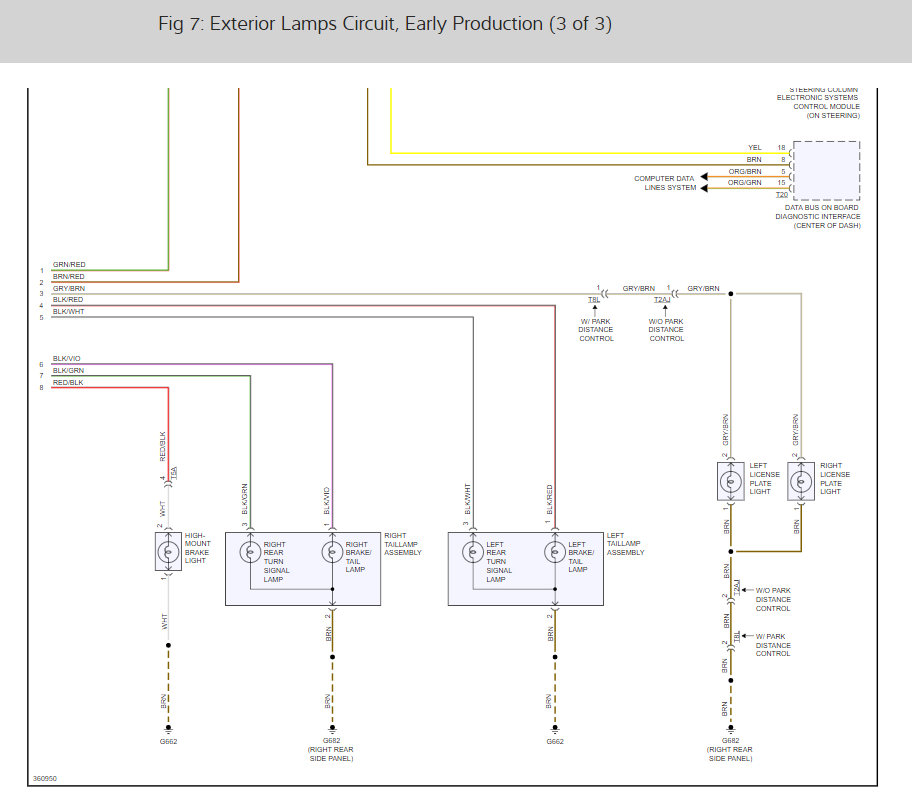The width and height of the screenshot is (912, 807).
Task: Click the 'T2AJ' connector label near GRY/BRN line
Action: point(662,300)
